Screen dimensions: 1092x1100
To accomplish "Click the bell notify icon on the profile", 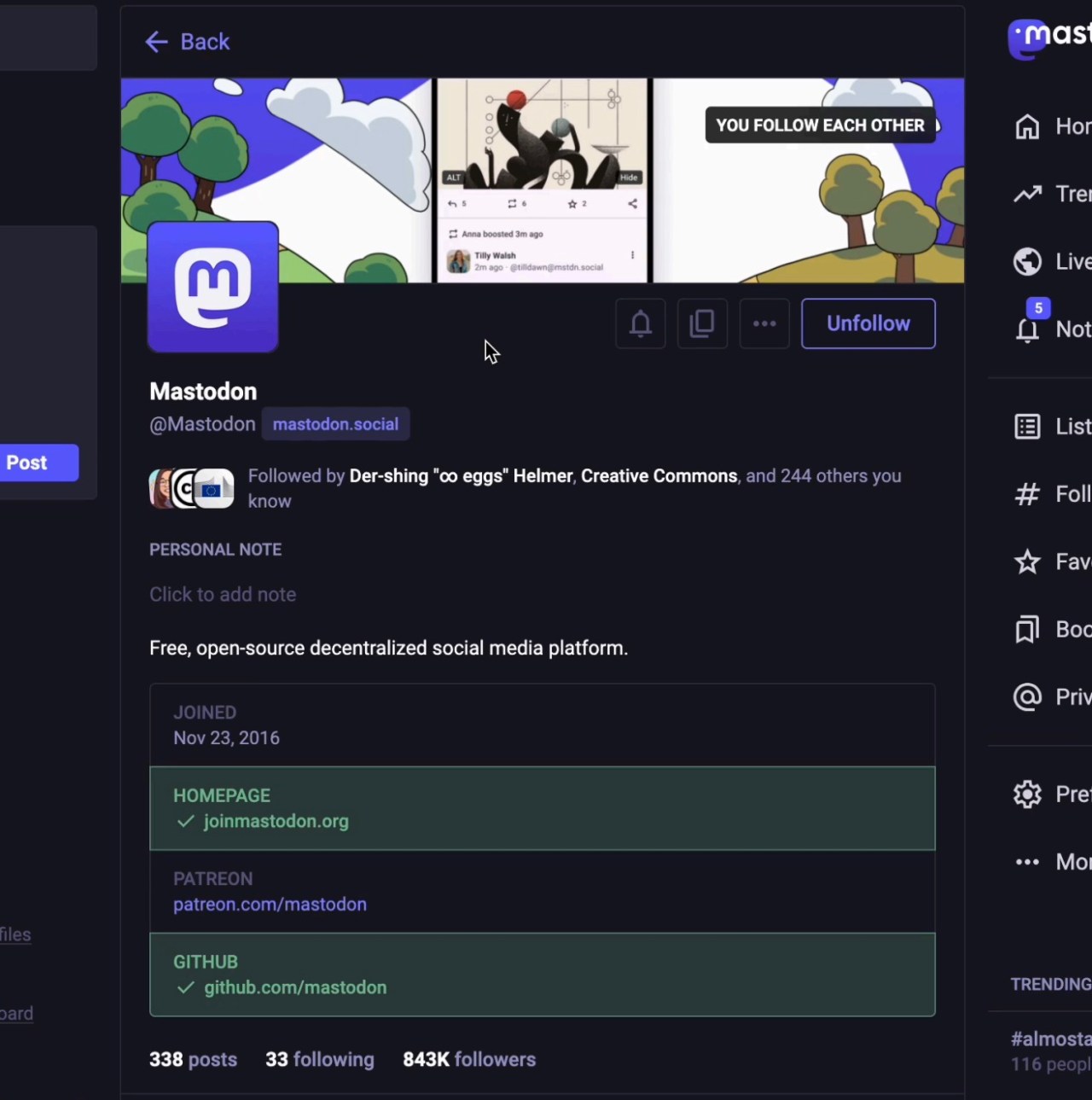I will point(641,323).
